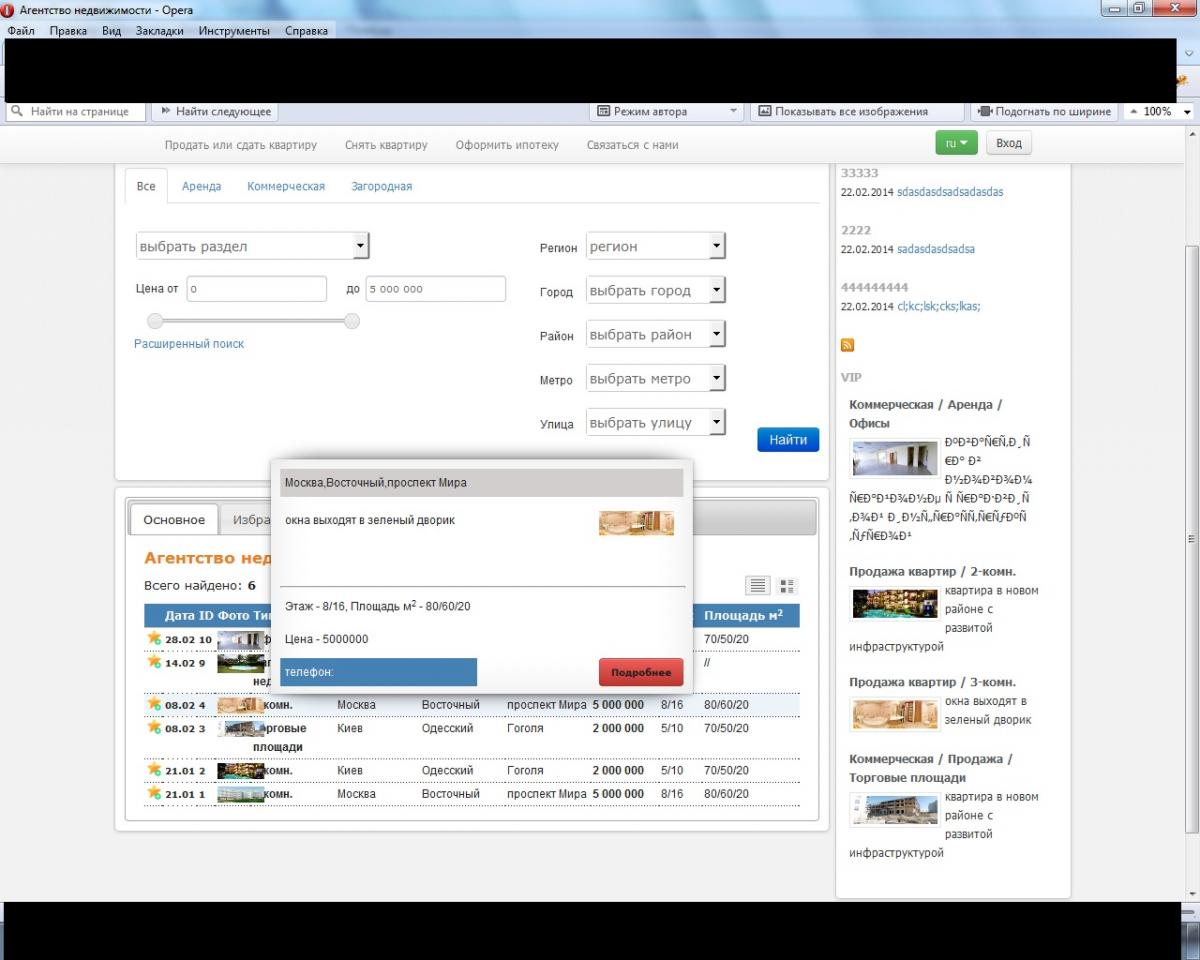This screenshot has height=960, width=1200.
Task: Open the Закладки menu
Action: 160,31
